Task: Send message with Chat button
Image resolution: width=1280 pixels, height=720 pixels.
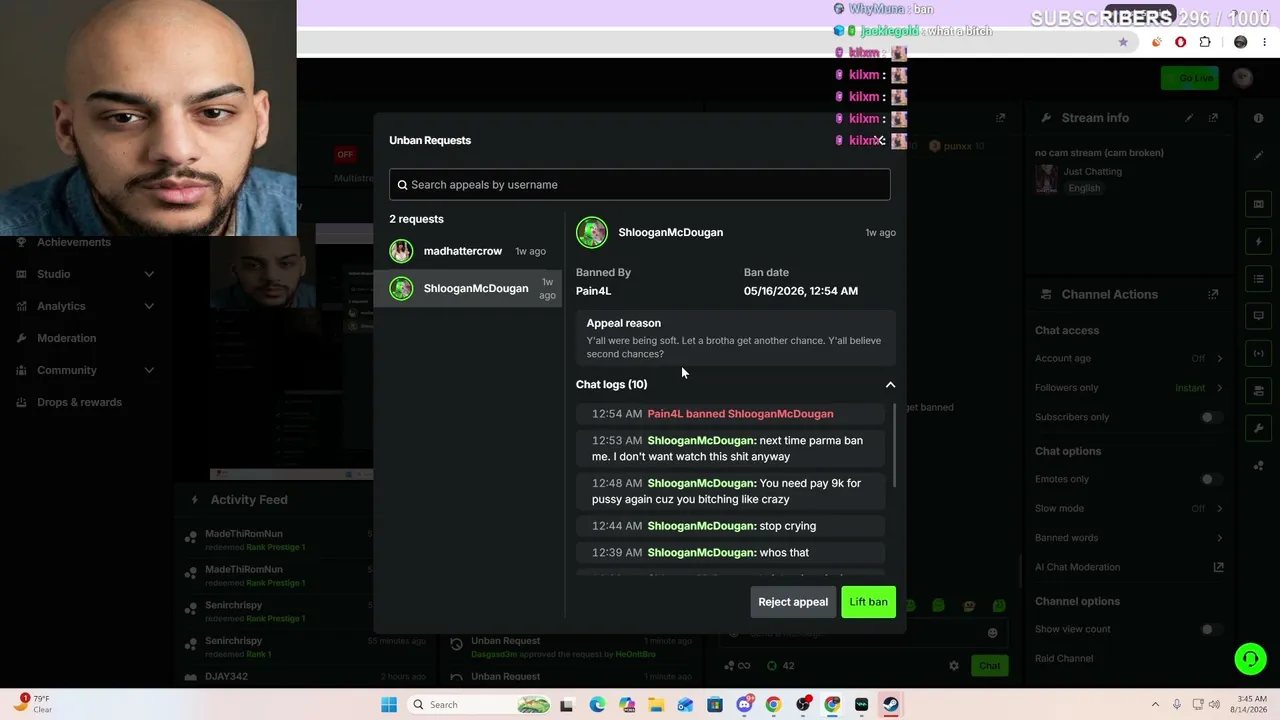Action: point(989,666)
